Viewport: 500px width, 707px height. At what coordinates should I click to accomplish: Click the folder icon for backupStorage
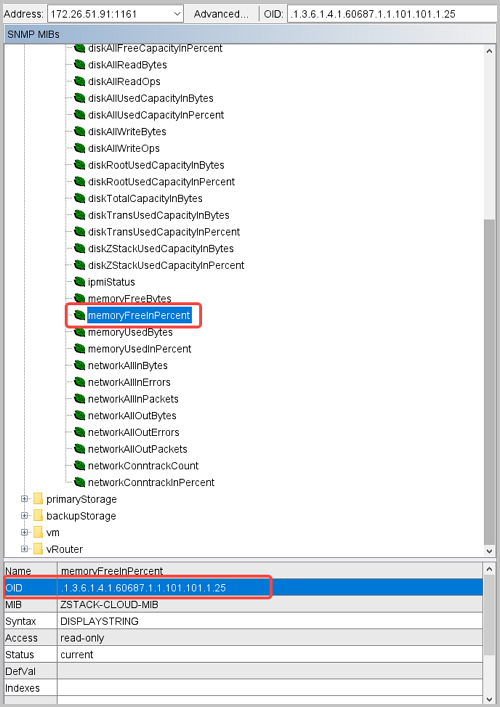[38, 515]
